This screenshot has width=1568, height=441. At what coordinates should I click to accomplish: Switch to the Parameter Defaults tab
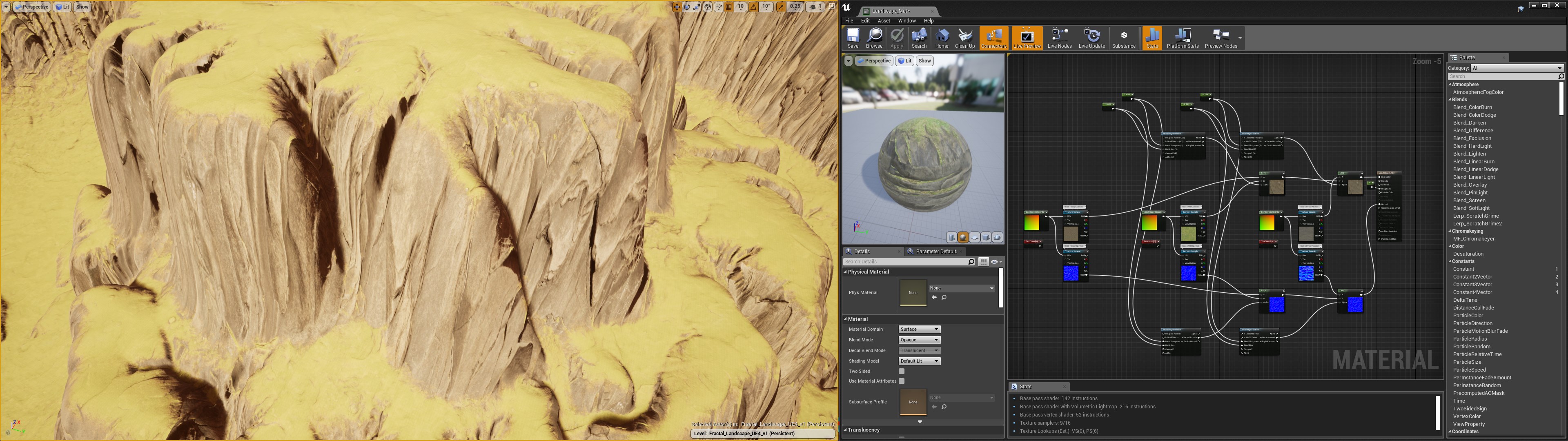(935, 251)
